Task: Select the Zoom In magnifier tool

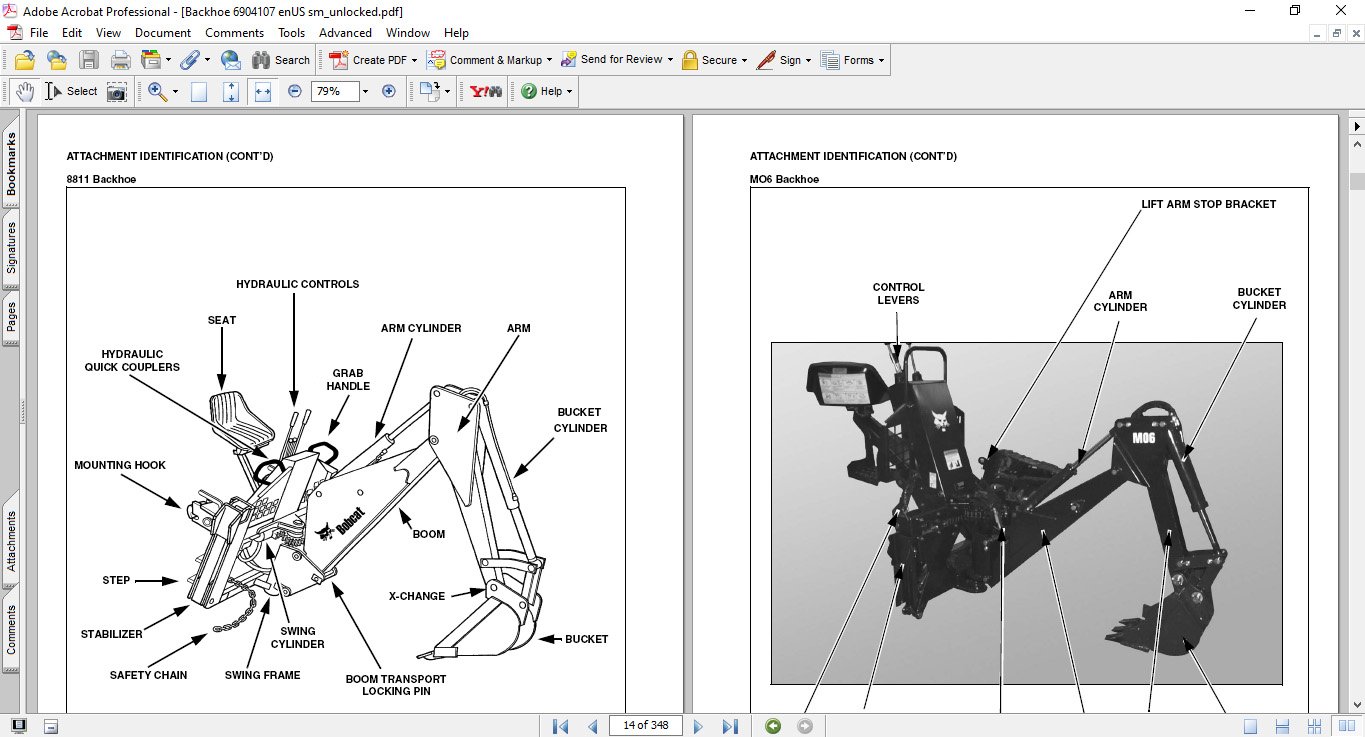Action: coord(157,91)
